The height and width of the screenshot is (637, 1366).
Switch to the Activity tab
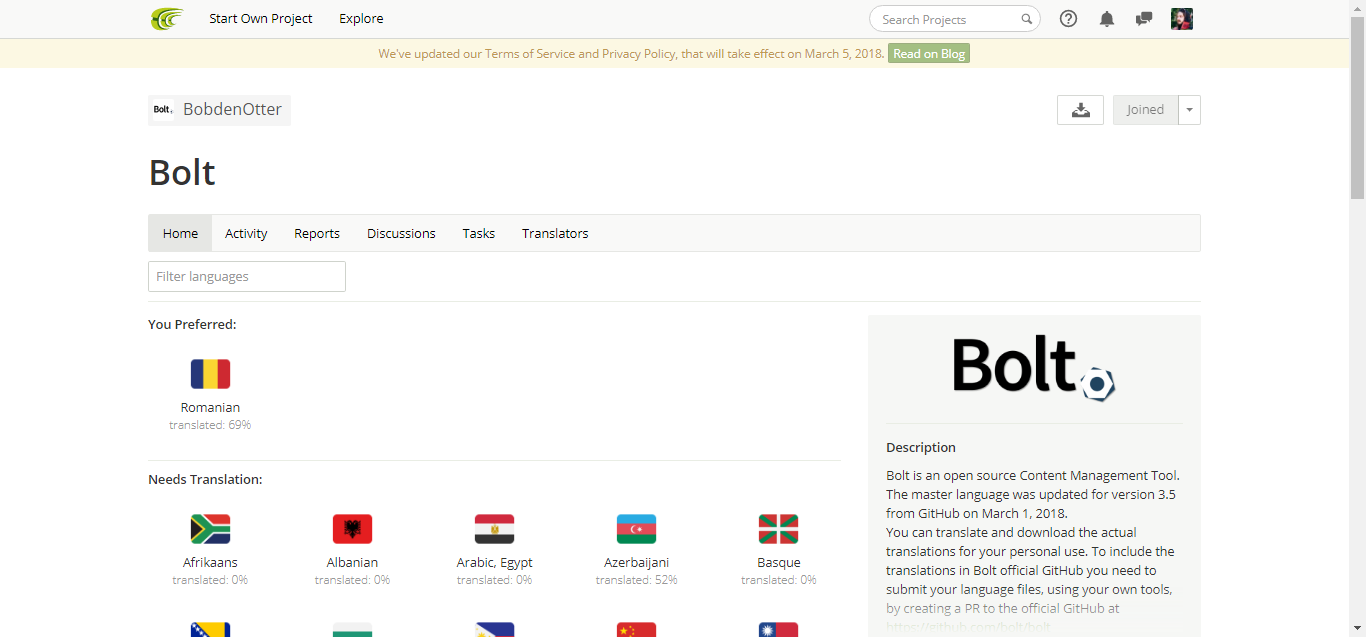(246, 233)
